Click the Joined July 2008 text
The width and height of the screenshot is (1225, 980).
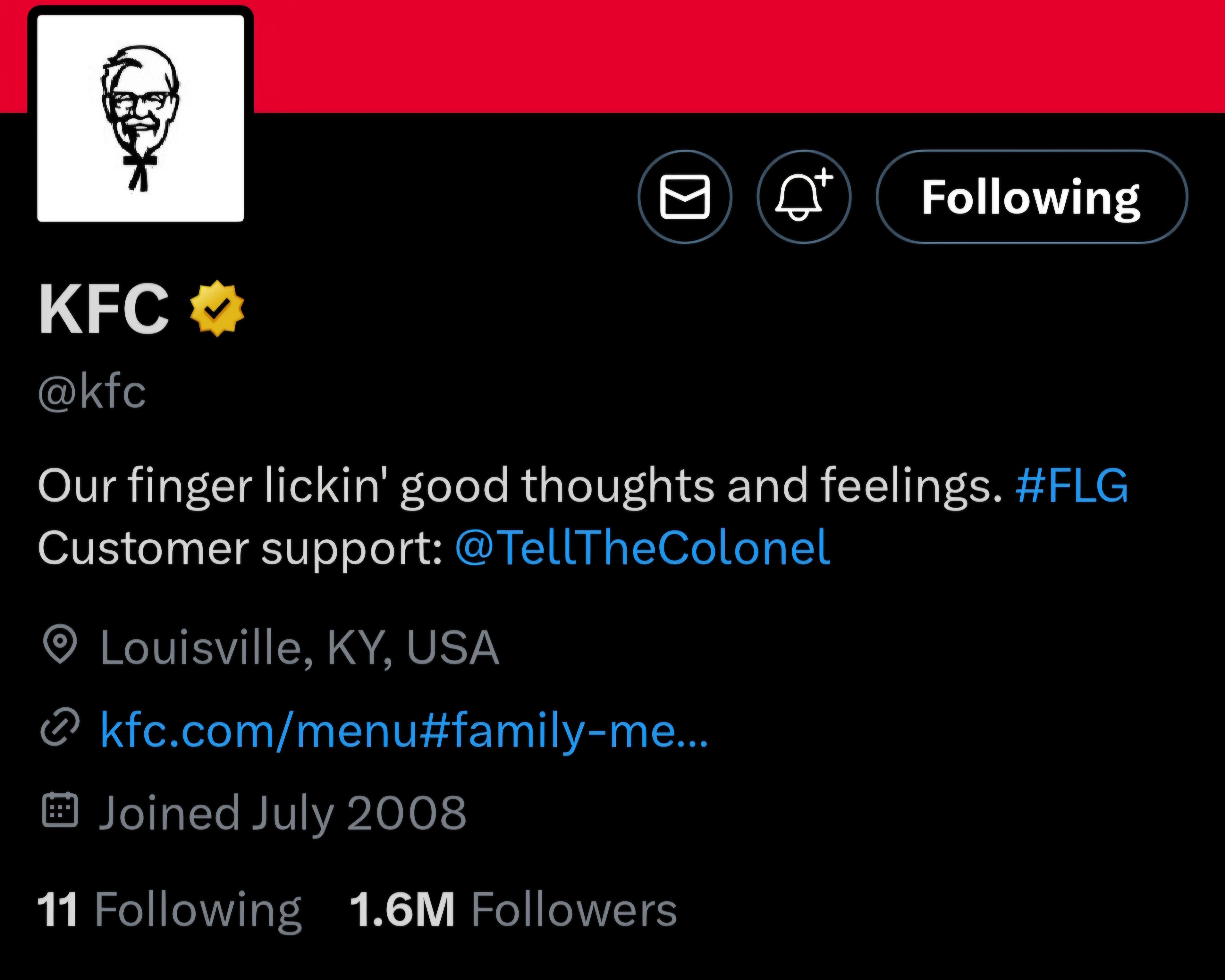coord(282,813)
